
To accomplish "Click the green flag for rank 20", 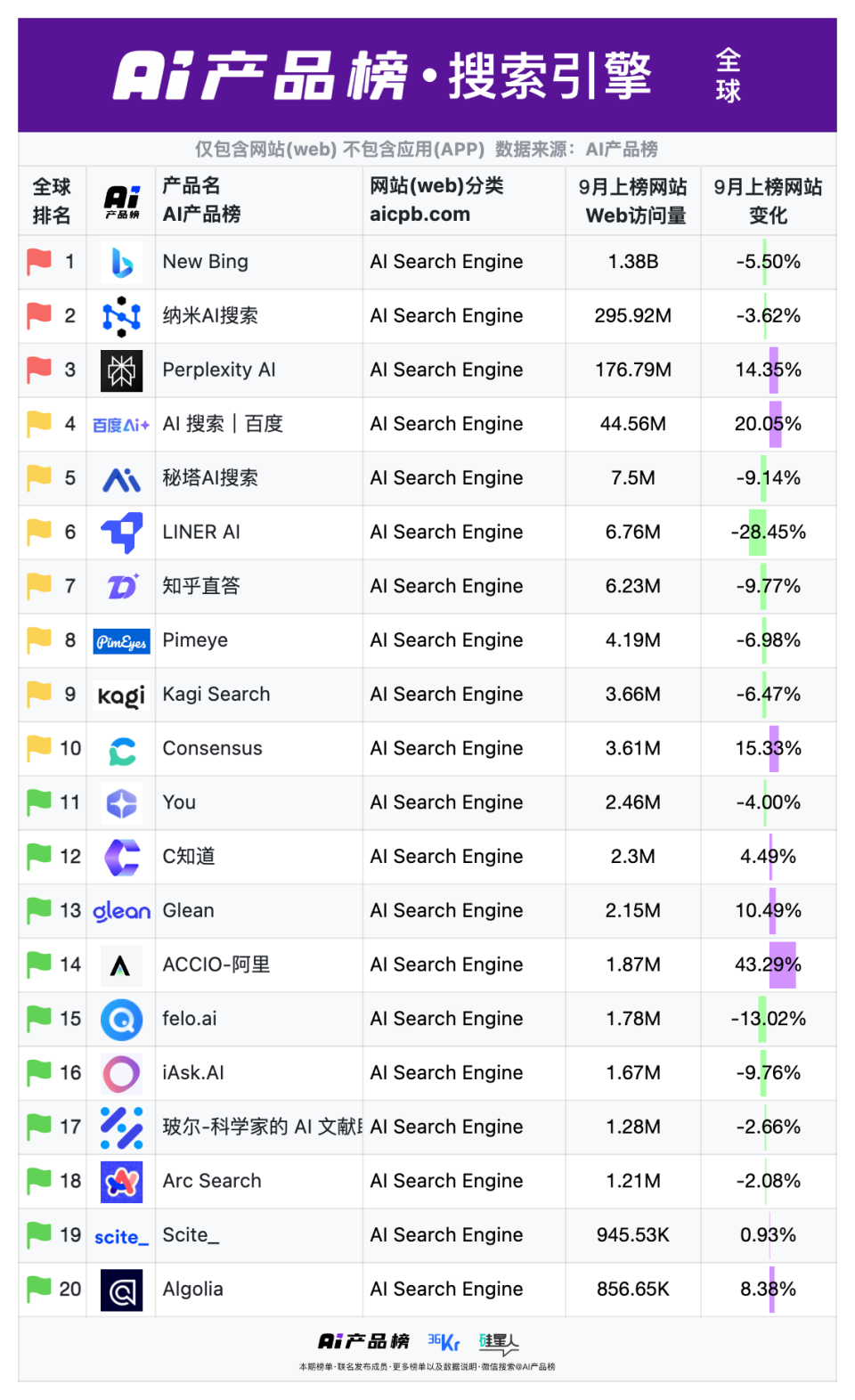I will [x=39, y=1289].
